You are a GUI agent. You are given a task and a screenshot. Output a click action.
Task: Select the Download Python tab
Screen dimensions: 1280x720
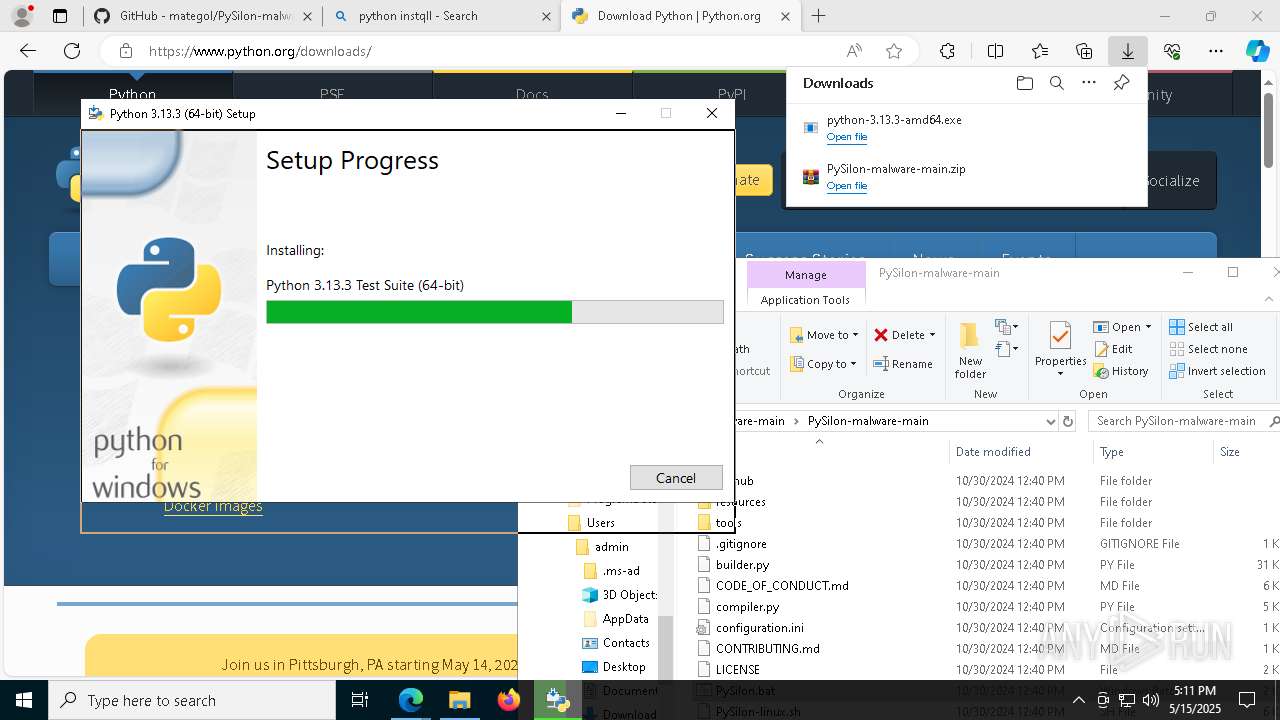tap(679, 16)
